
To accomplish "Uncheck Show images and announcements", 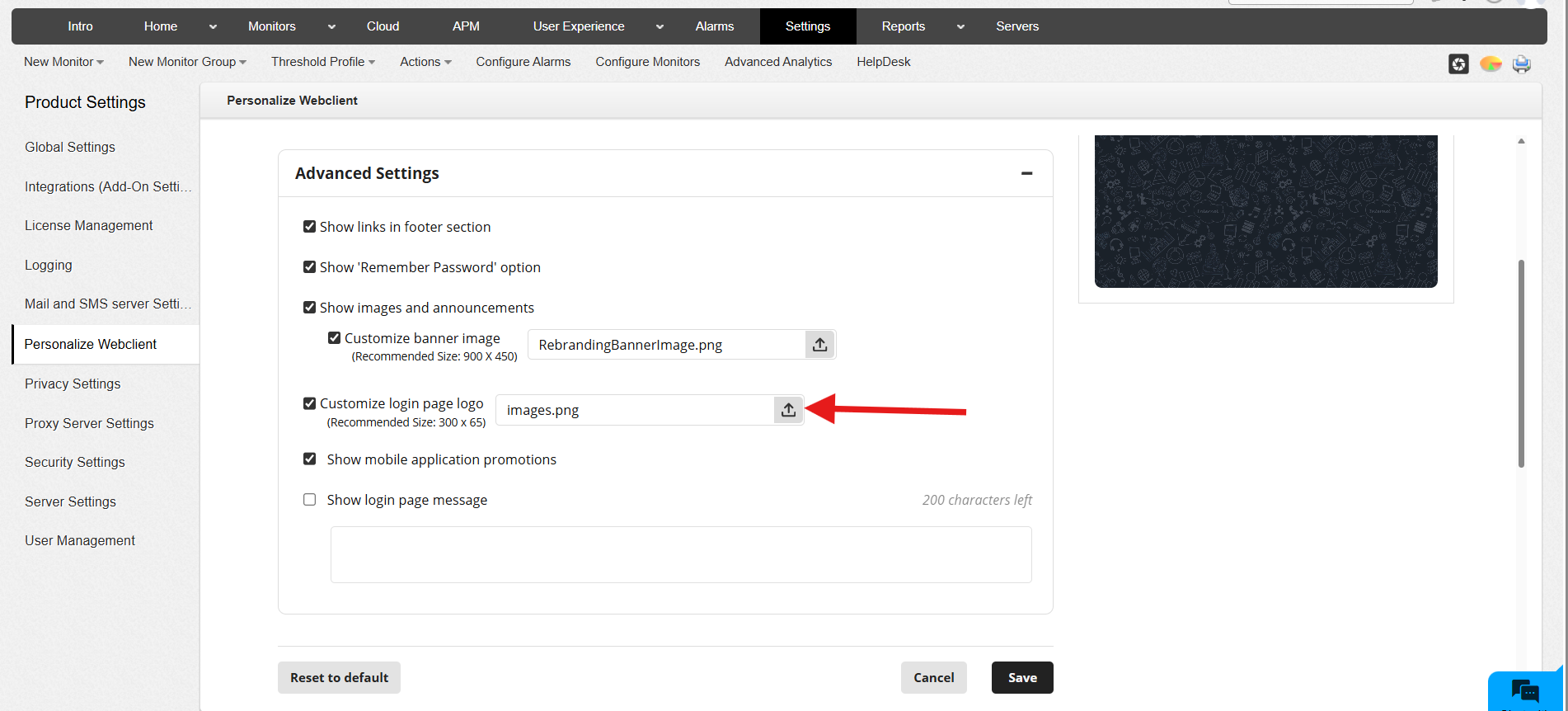I will 310,308.
